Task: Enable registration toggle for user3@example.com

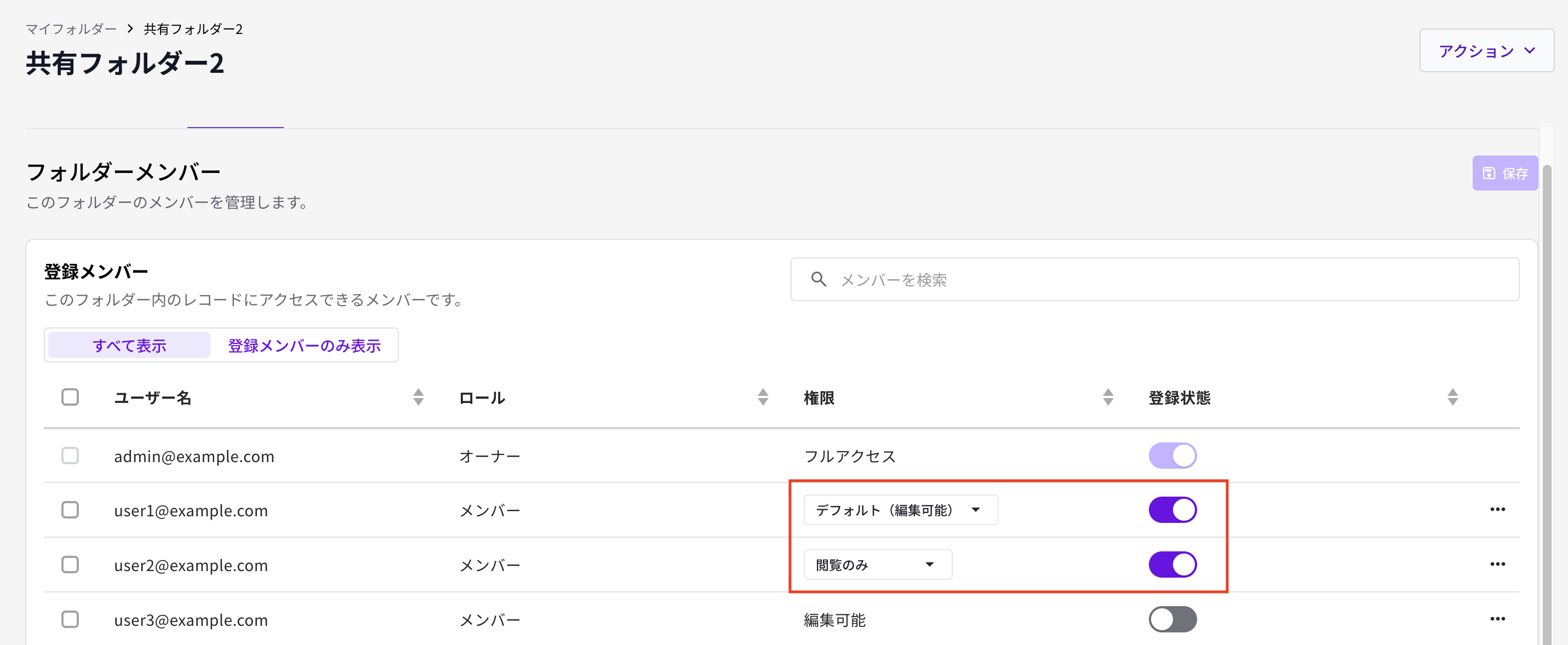Action: click(1172, 619)
